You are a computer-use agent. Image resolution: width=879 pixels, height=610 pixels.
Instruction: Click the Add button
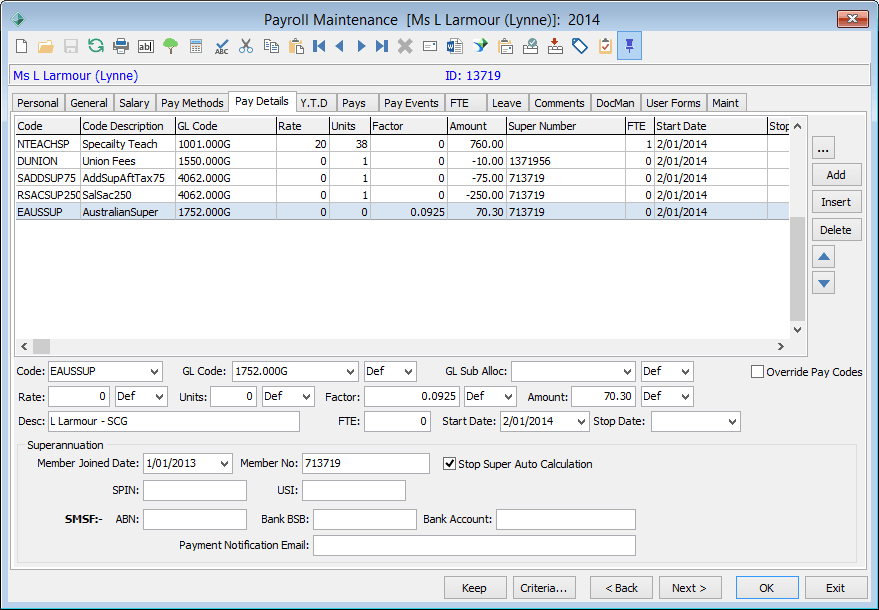click(x=836, y=175)
